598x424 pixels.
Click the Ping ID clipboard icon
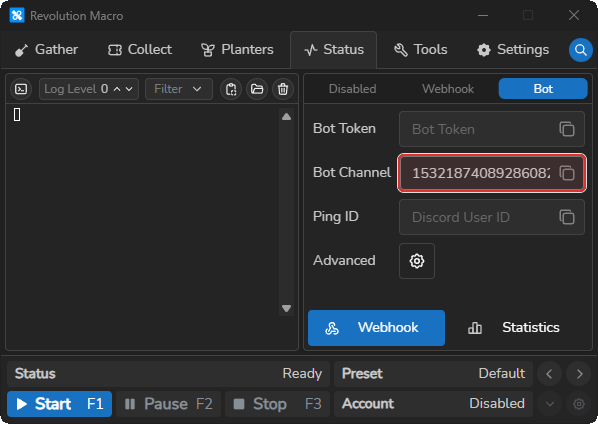click(x=567, y=217)
